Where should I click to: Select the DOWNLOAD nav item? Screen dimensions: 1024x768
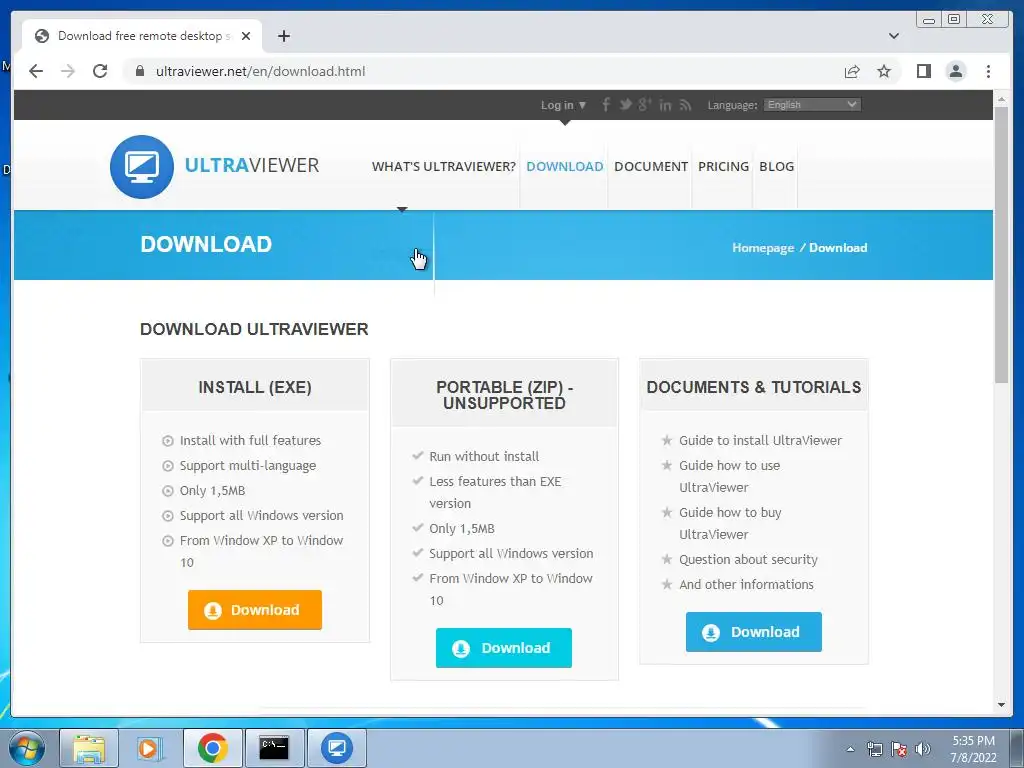[x=565, y=167]
